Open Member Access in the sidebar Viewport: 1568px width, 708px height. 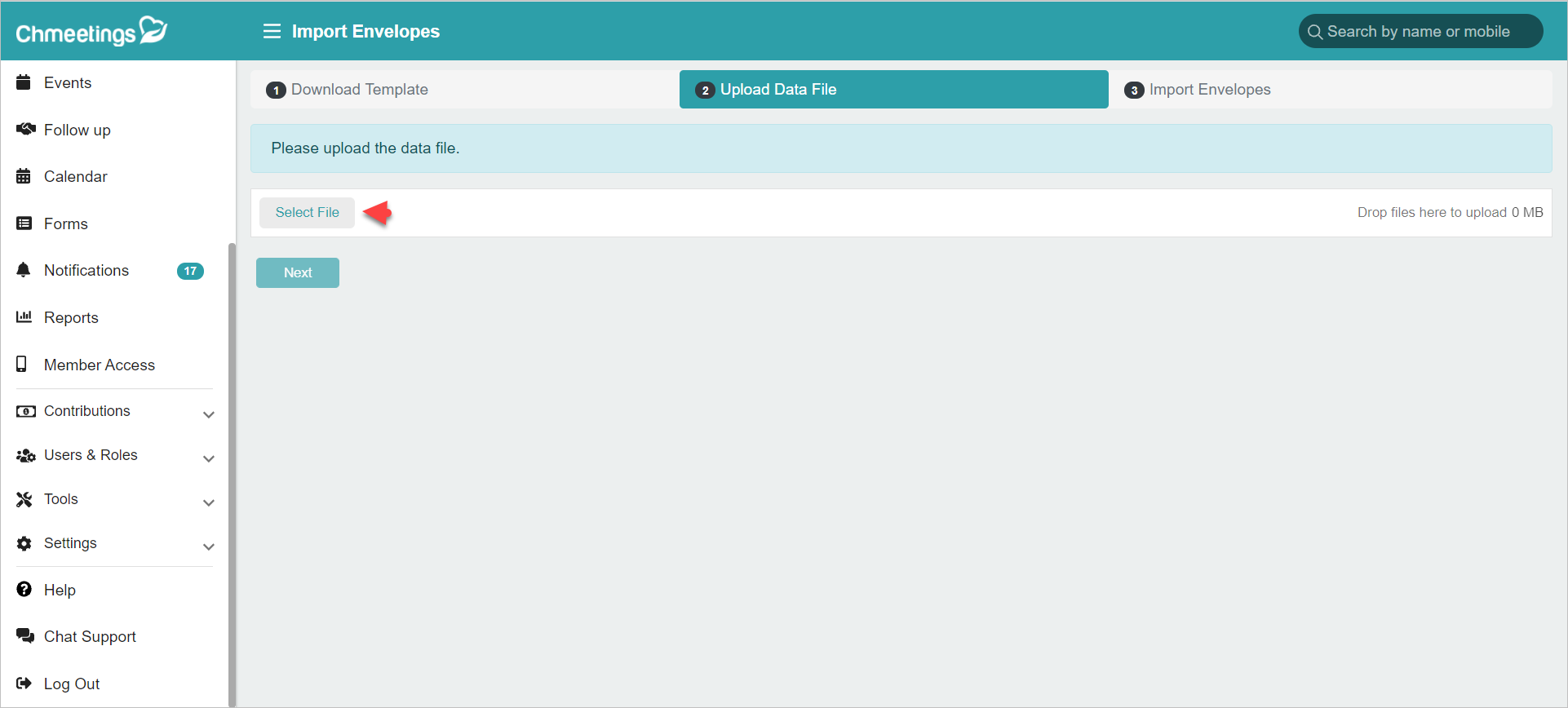(100, 365)
